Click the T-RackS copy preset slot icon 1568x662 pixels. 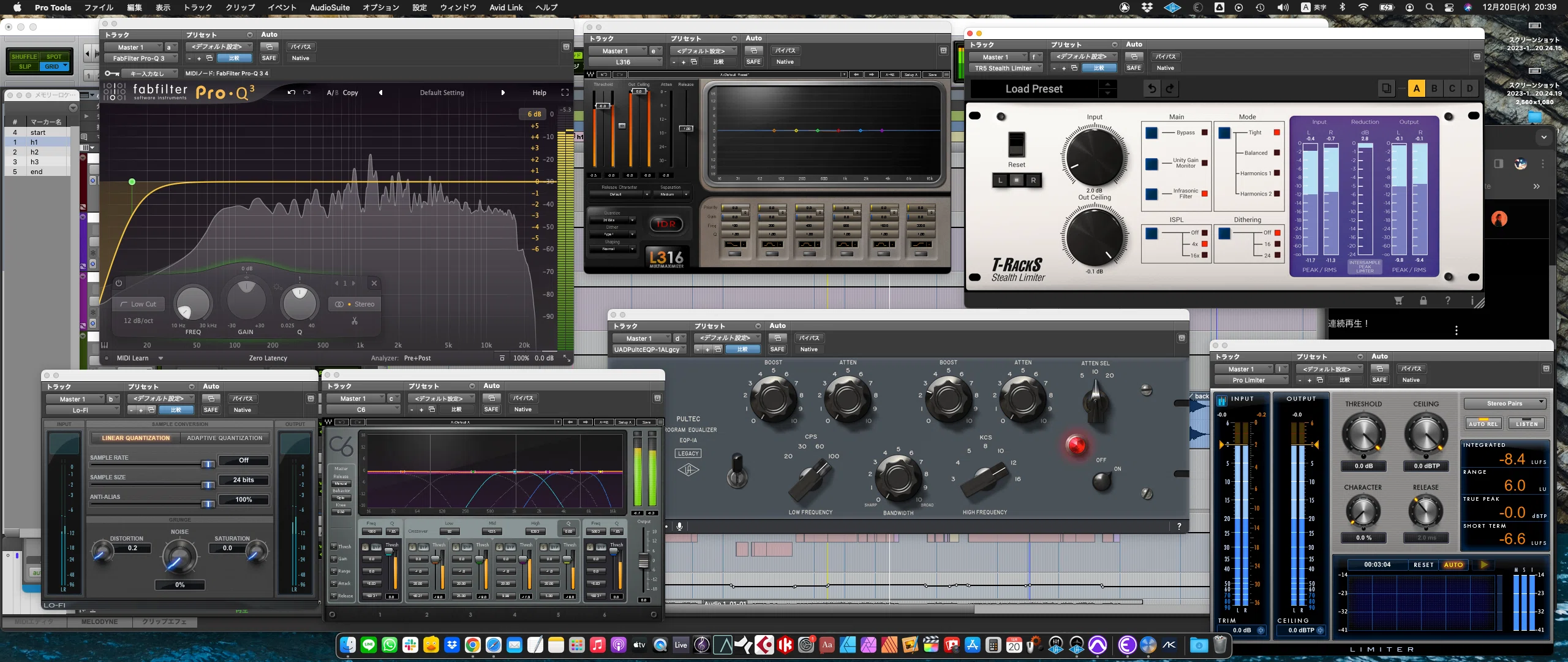pos(1386,88)
